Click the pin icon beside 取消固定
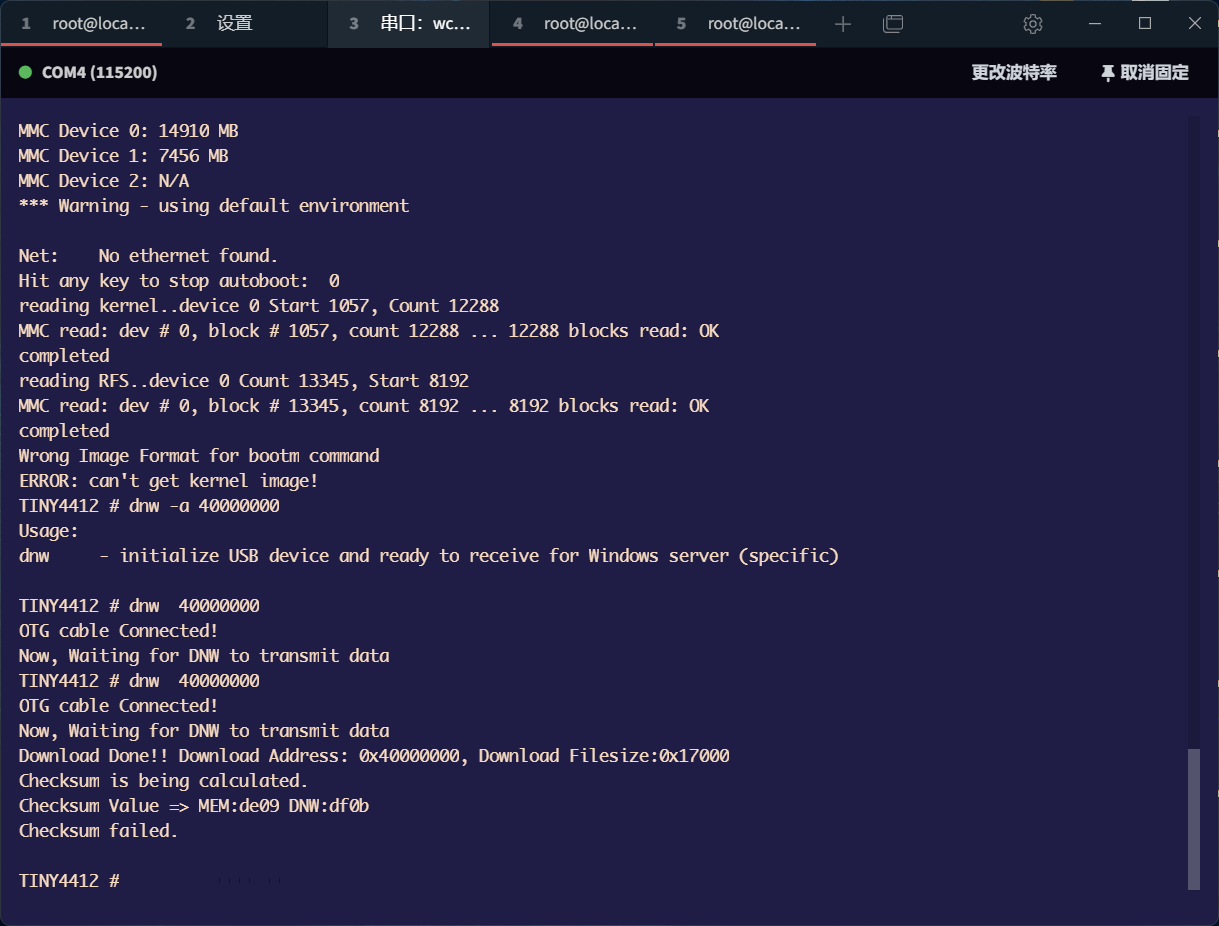 [1108, 73]
